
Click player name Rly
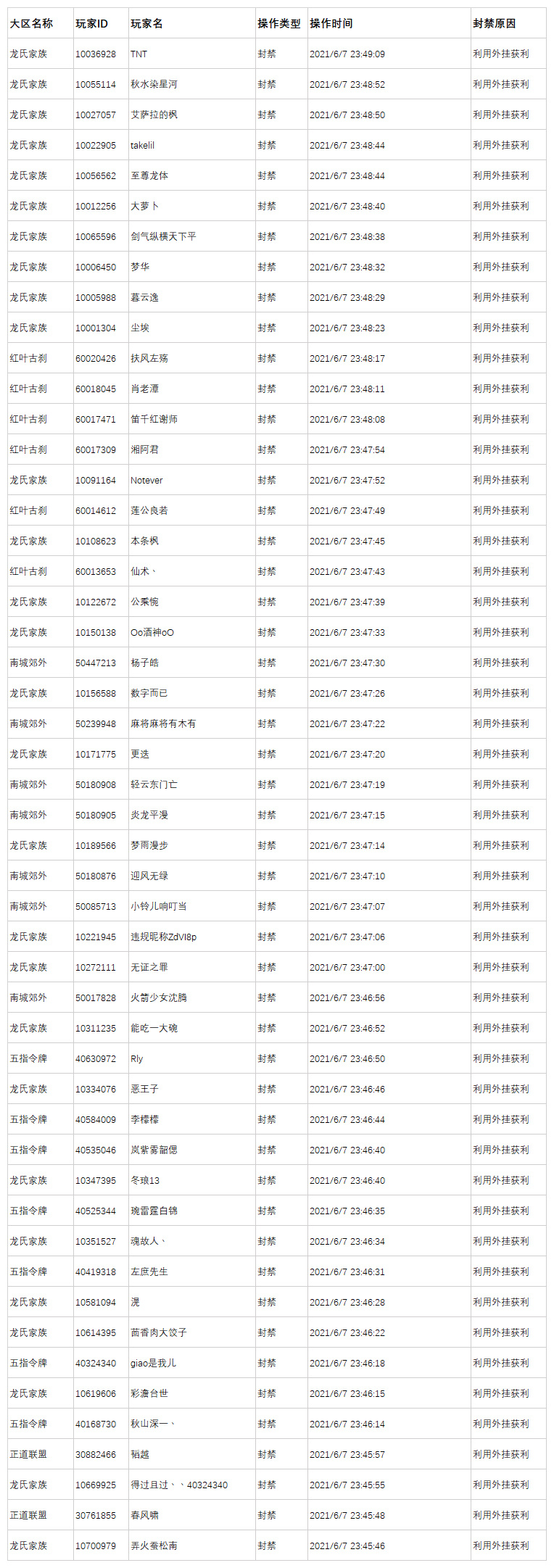click(137, 1058)
